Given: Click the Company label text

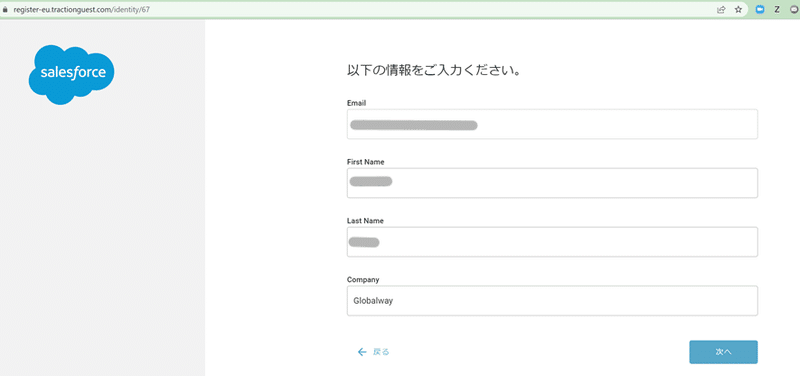Looking at the screenshot, I should point(363,280).
